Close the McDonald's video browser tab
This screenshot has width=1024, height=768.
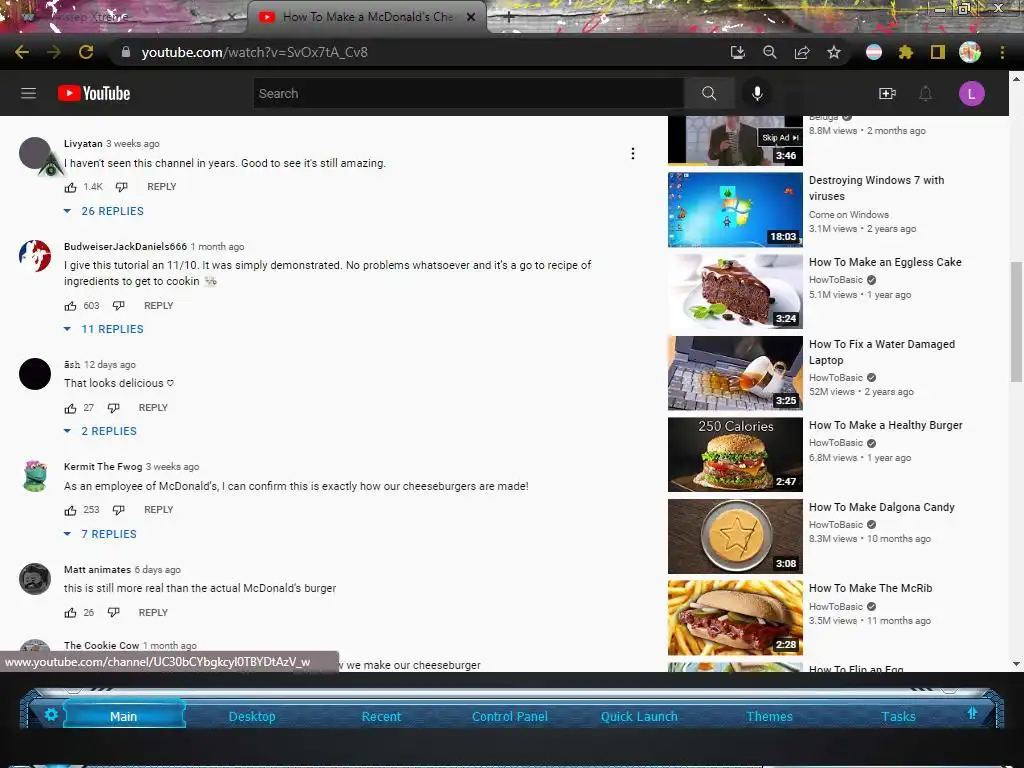point(471,17)
